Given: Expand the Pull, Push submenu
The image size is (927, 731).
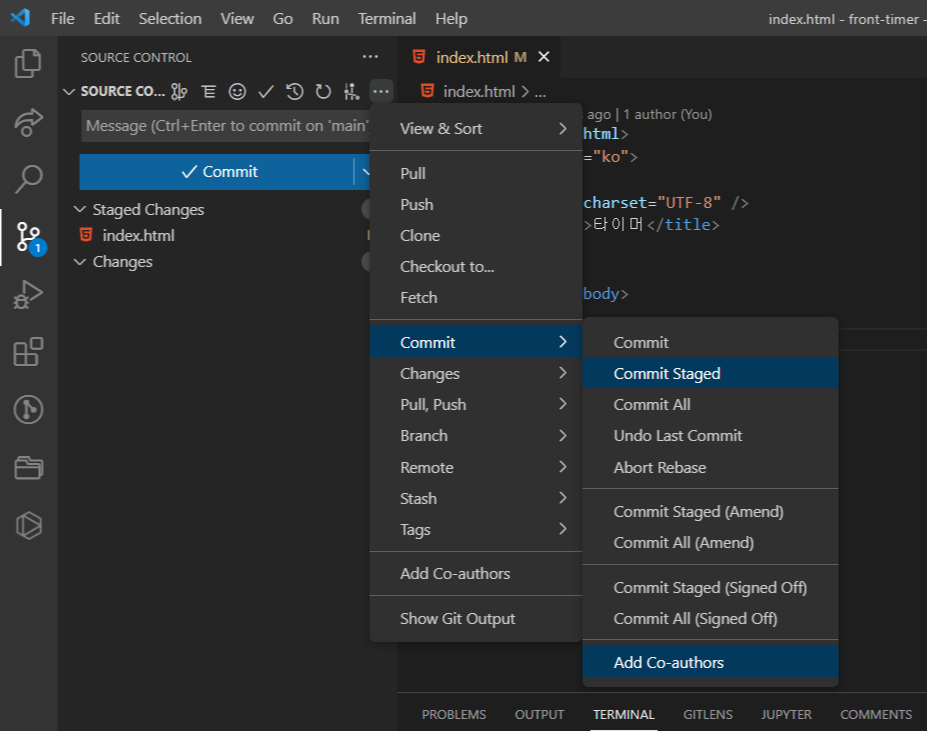Looking at the screenshot, I should [x=476, y=405].
